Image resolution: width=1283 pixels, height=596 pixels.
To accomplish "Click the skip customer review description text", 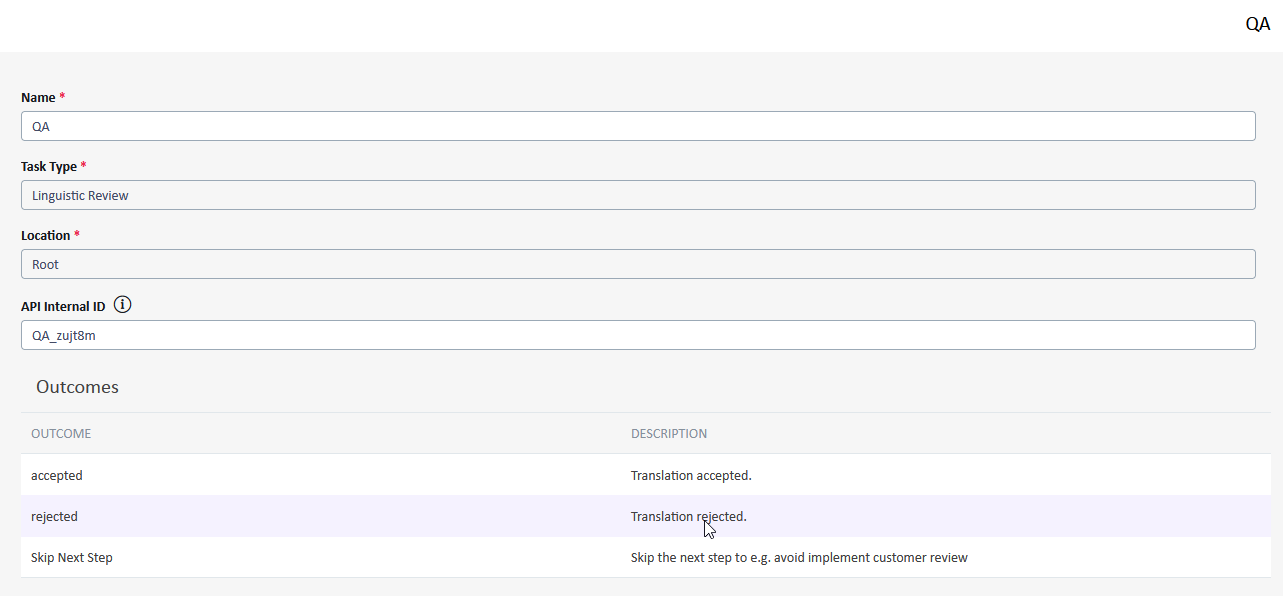I will coord(798,557).
